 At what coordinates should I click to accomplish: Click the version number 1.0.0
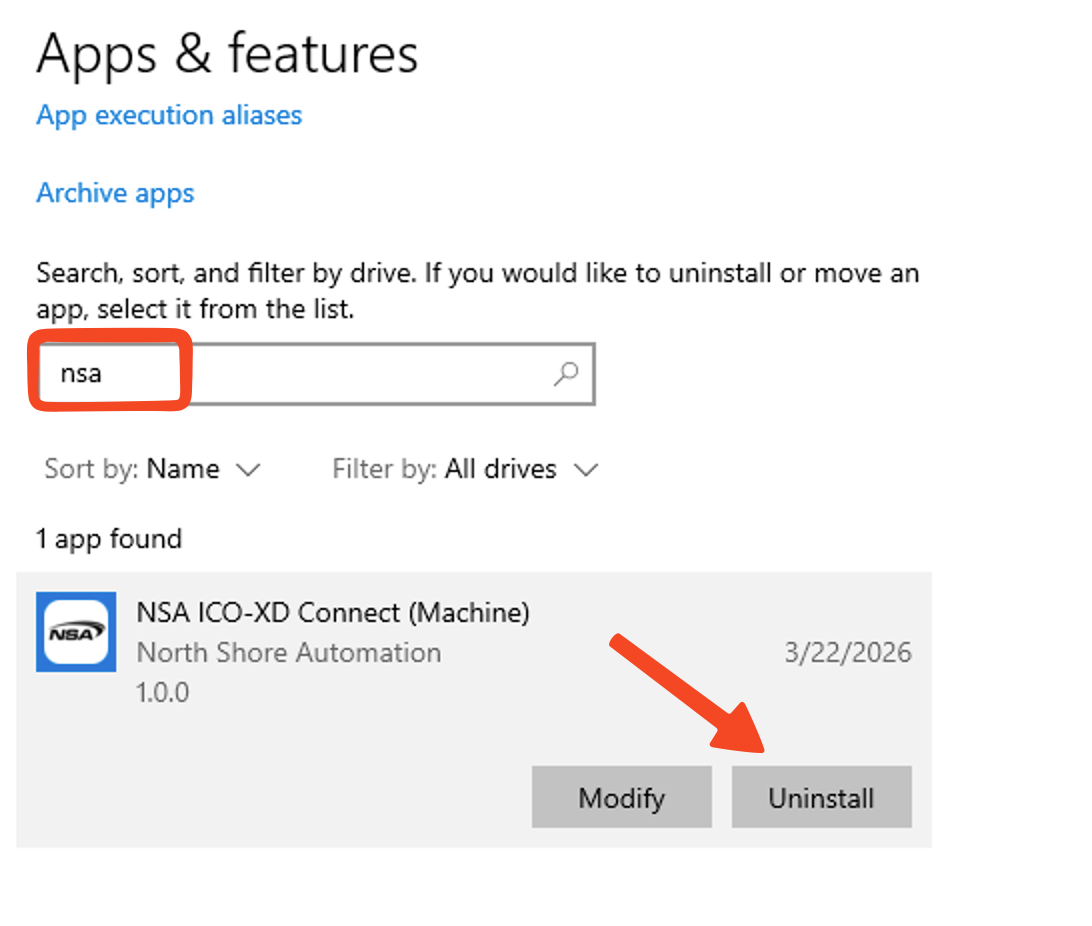162,693
